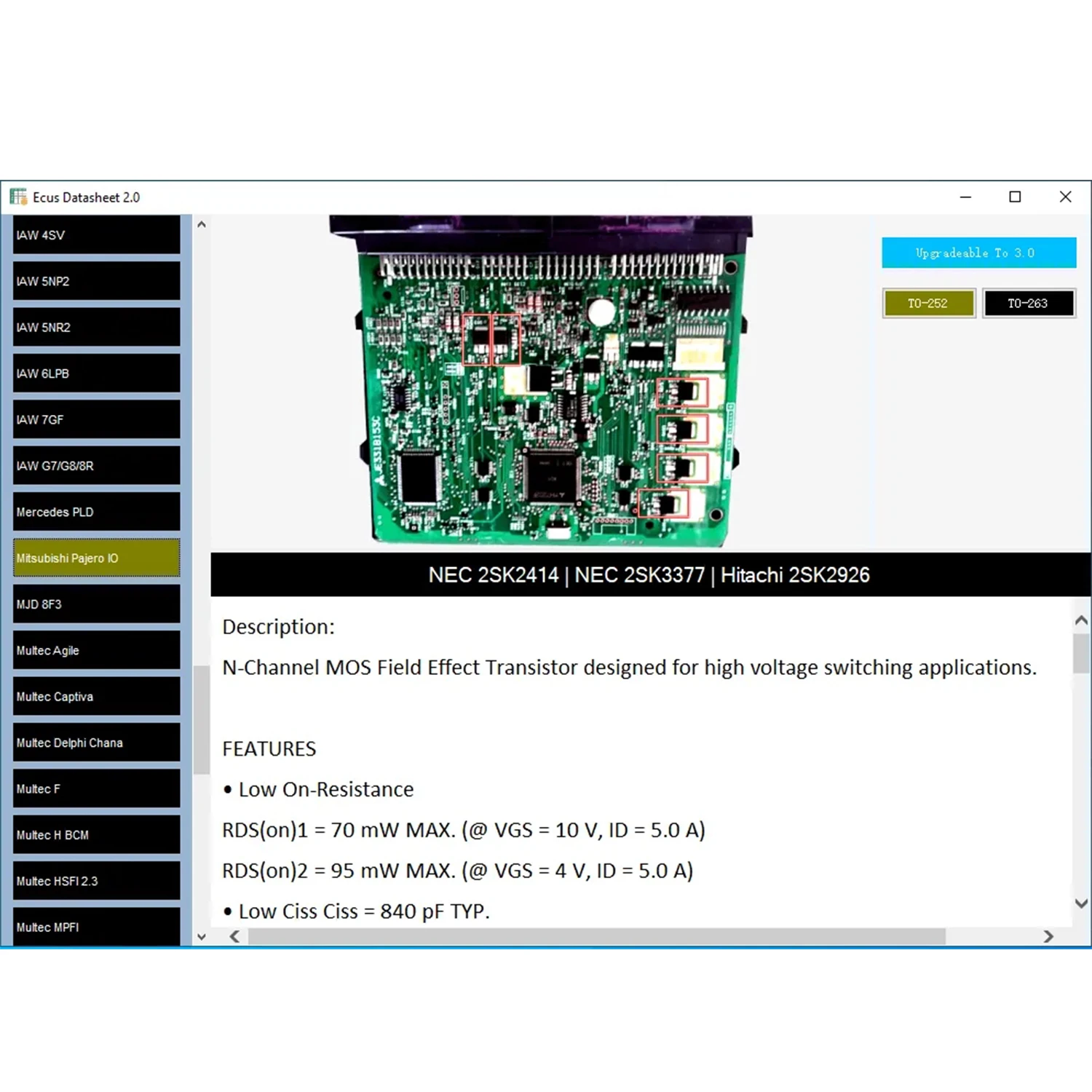Open Multec Delphi Chana datasheet
Image resolution: width=1092 pixels, height=1092 pixels.
pos(96,743)
